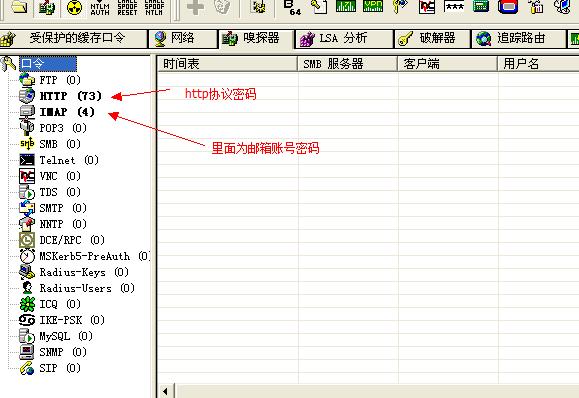Select NNTP (0) in the tree

point(63,224)
